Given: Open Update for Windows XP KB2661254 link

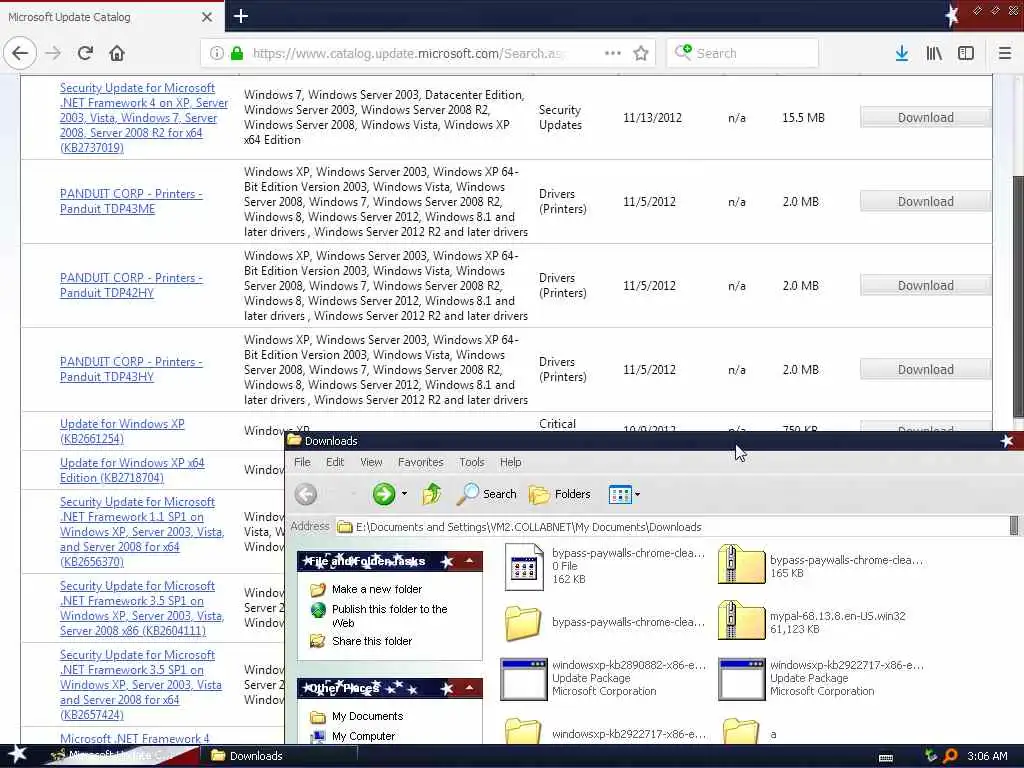Looking at the screenshot, I should (x=122, y=431).
